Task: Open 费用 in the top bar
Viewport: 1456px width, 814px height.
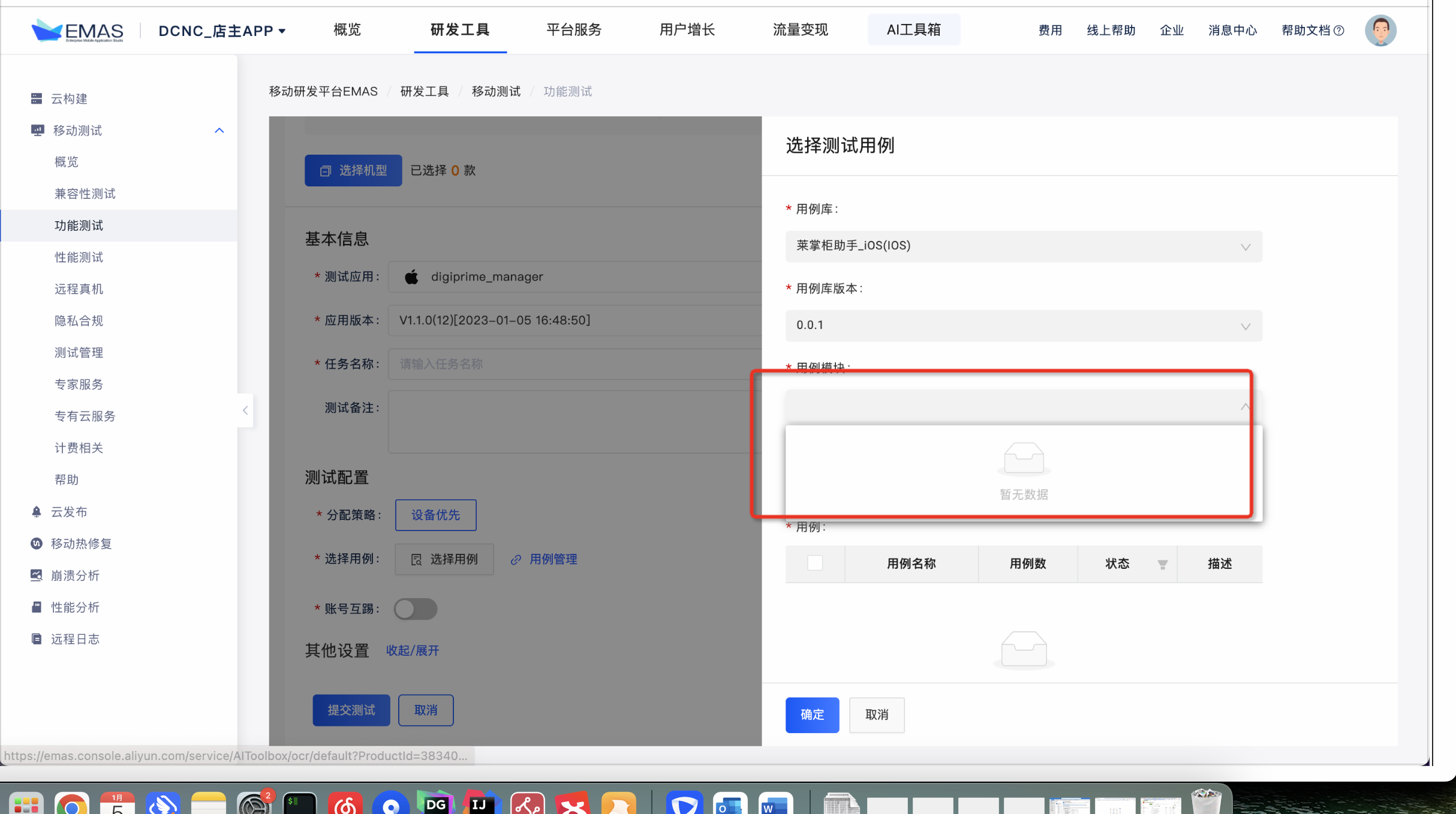Action: coord(1050,31)
